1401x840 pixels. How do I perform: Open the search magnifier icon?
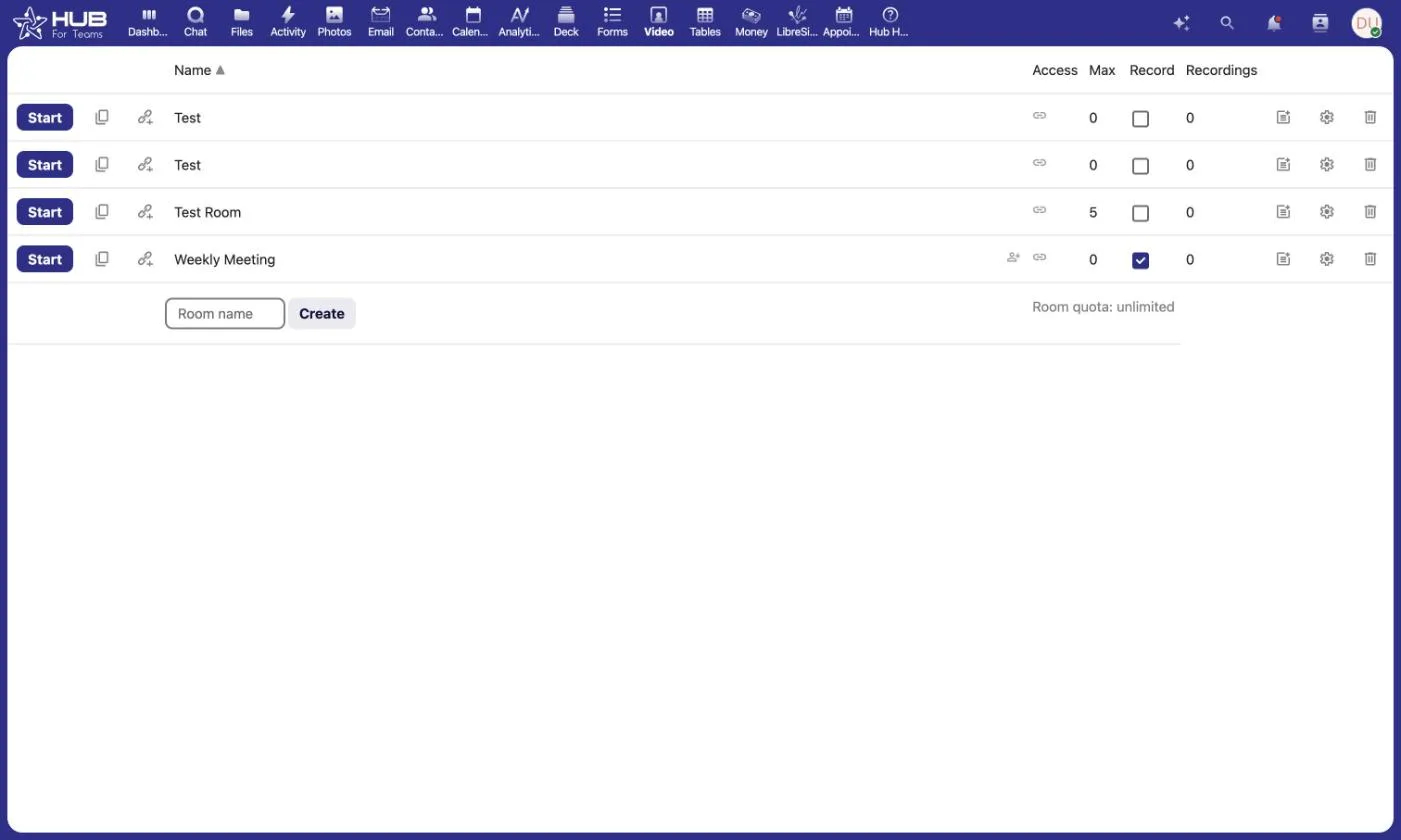tap(1227, 22)
